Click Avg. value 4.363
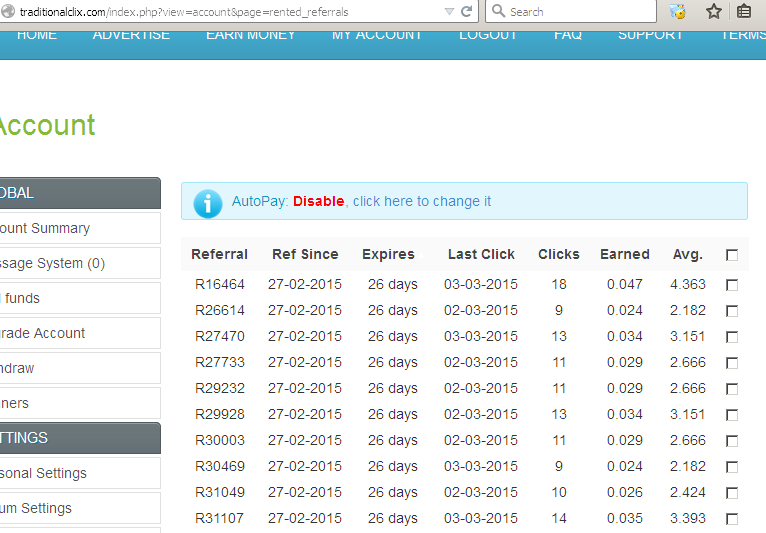This screenshot has height=533, width=766. tap(687, 284)
